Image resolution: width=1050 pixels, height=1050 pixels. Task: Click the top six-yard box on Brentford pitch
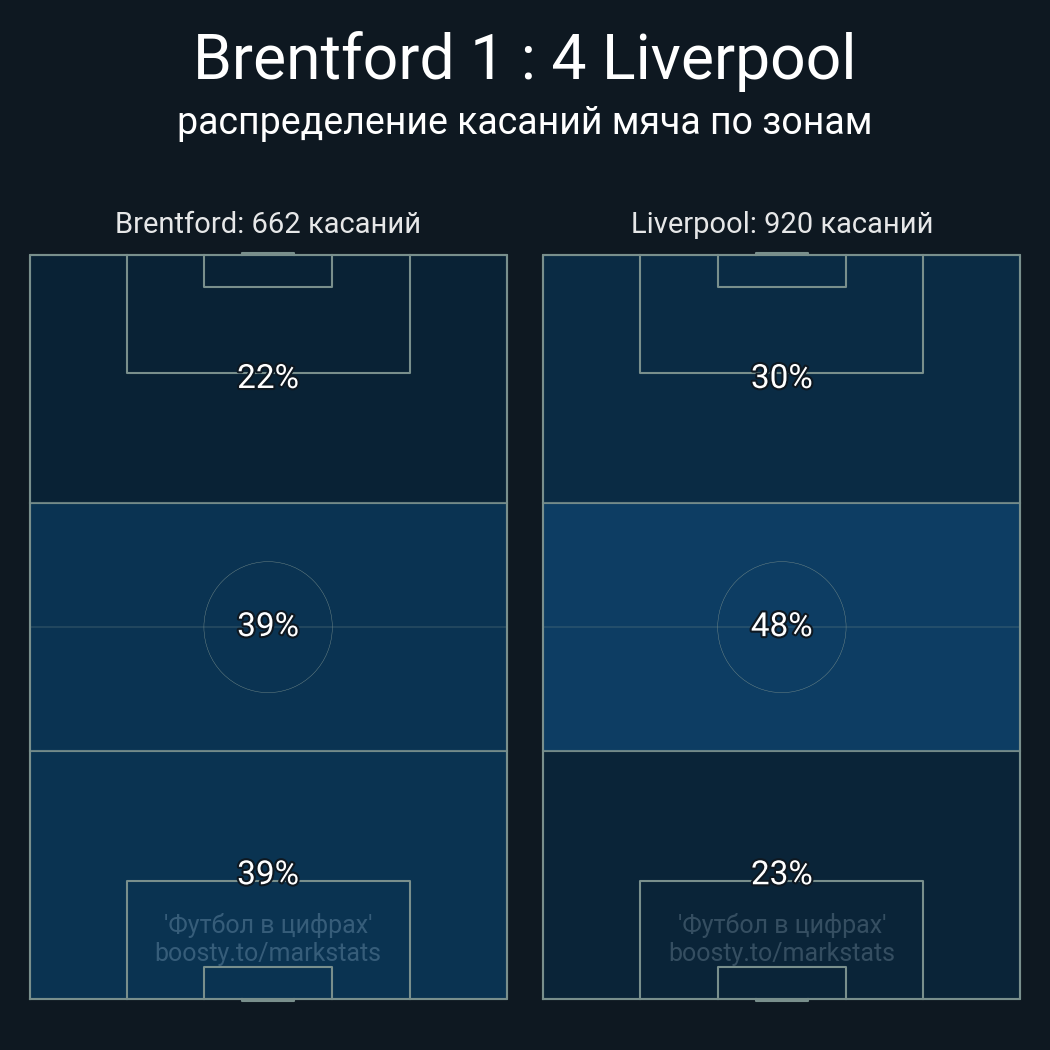click(x=268, y=271)
